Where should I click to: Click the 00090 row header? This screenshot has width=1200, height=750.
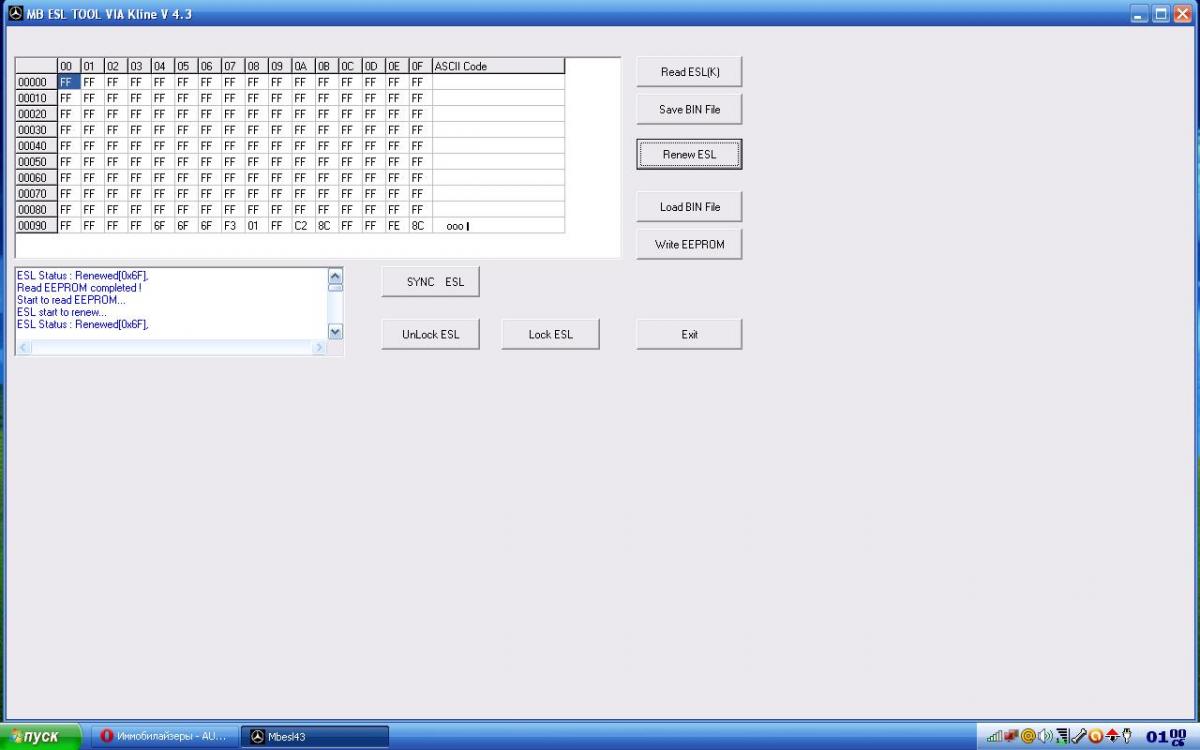click(x=35, y=226)
